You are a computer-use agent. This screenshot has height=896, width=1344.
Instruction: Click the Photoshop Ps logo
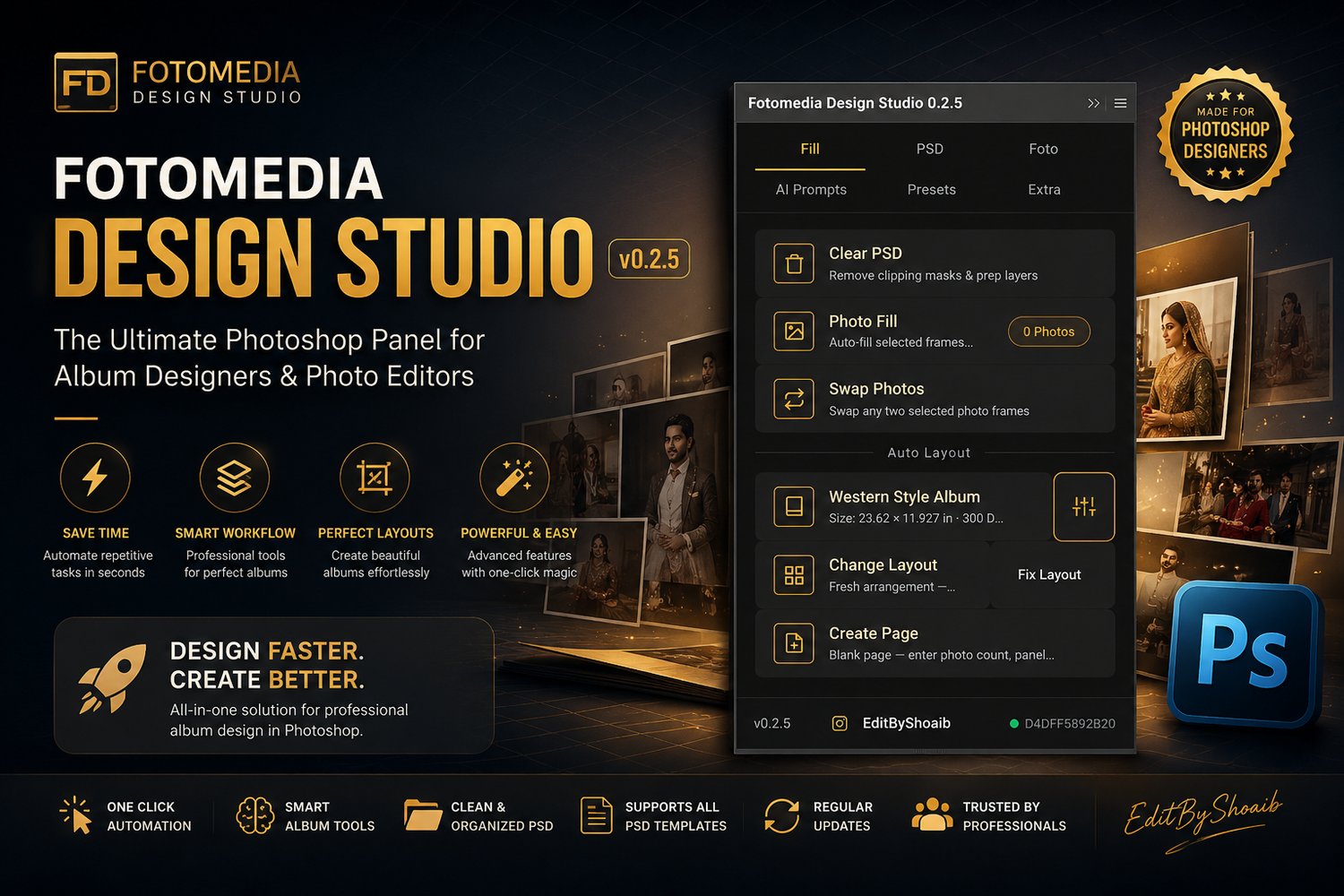[1245, 653]
